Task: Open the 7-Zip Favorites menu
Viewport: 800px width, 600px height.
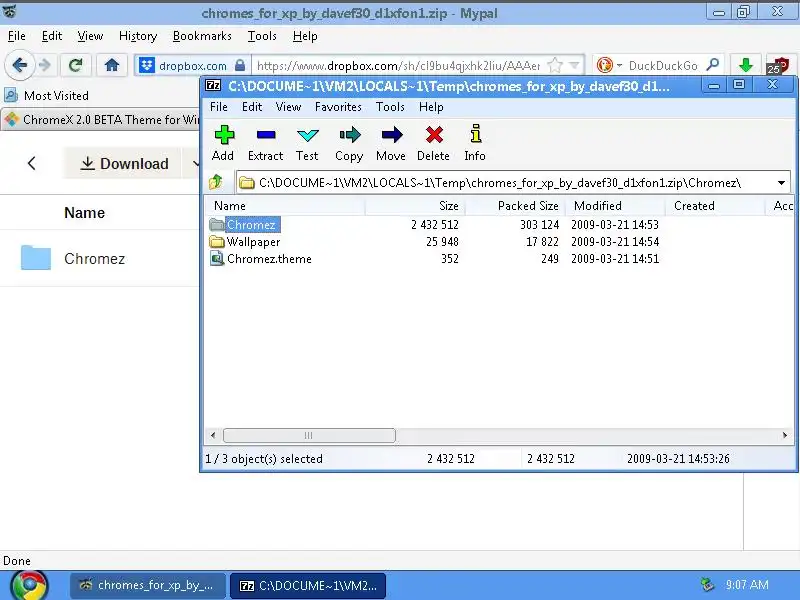Action: pos(338,107)
